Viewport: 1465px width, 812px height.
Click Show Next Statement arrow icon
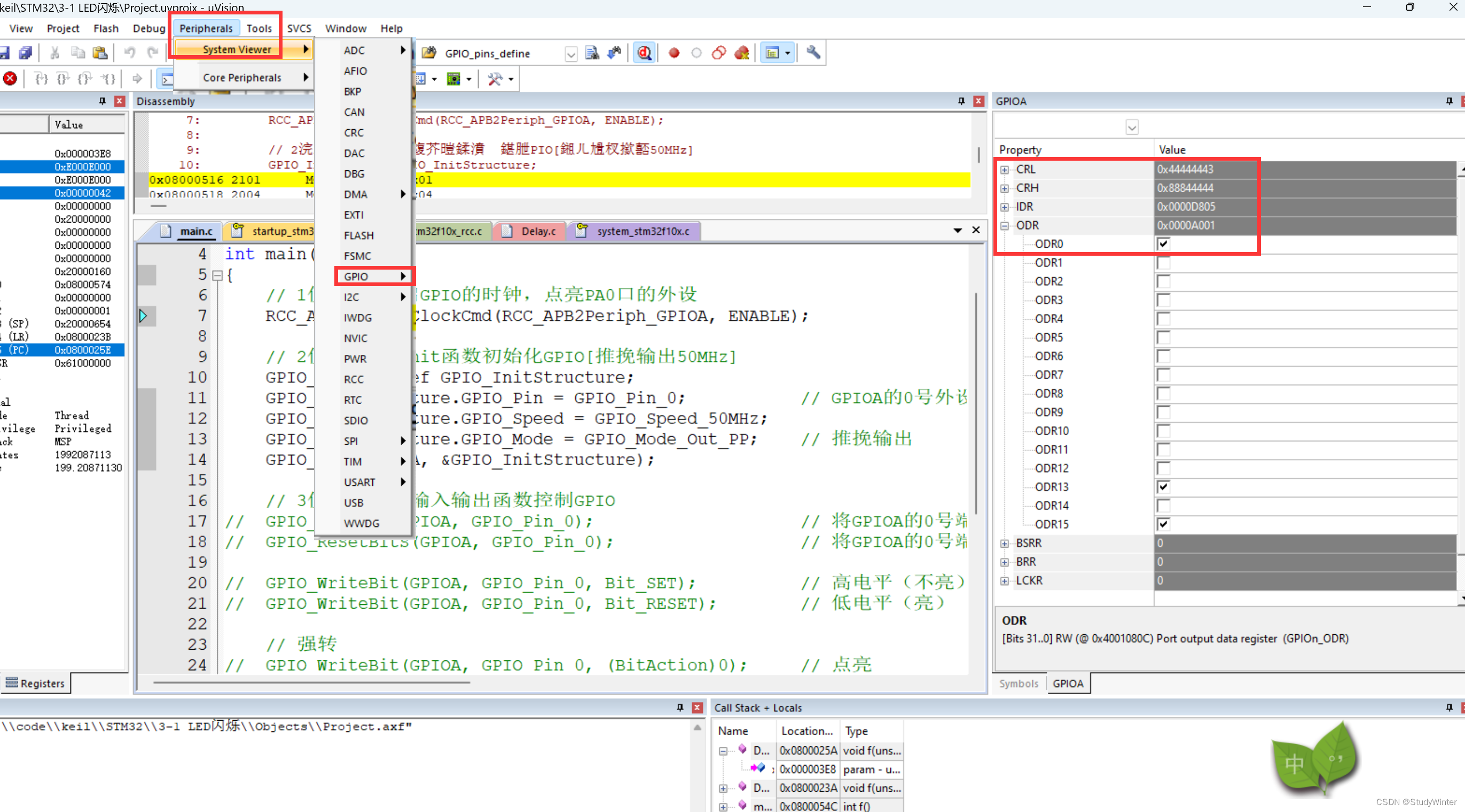[x=137, y=78]
